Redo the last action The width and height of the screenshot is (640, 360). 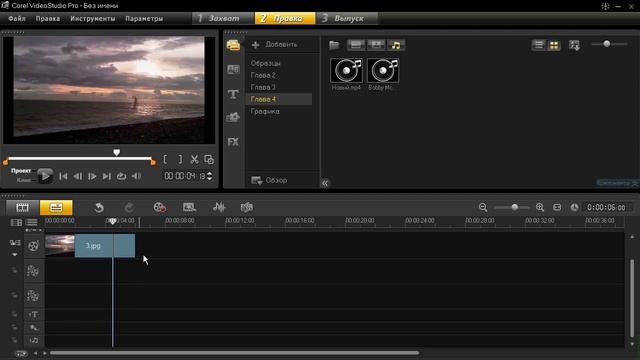point(129,207)
